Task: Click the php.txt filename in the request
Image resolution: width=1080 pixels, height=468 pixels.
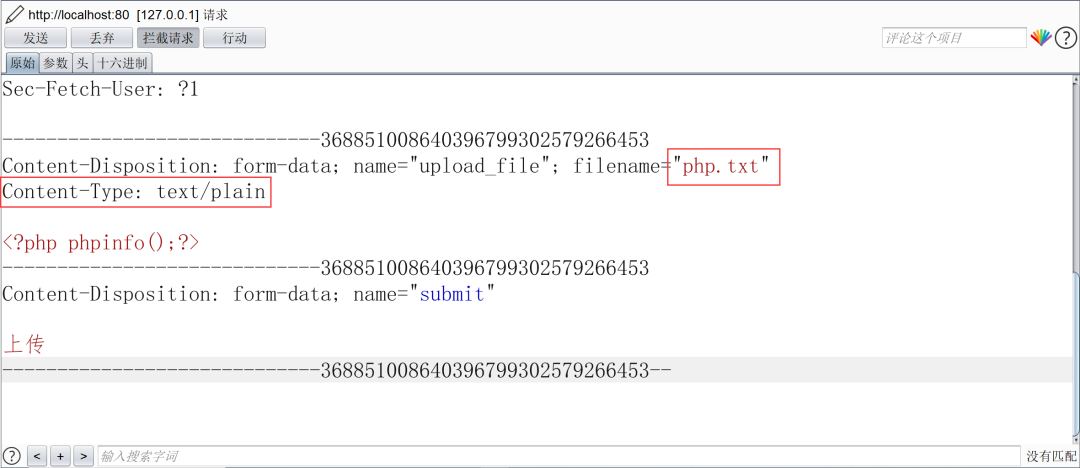Action: pos(720,167)
